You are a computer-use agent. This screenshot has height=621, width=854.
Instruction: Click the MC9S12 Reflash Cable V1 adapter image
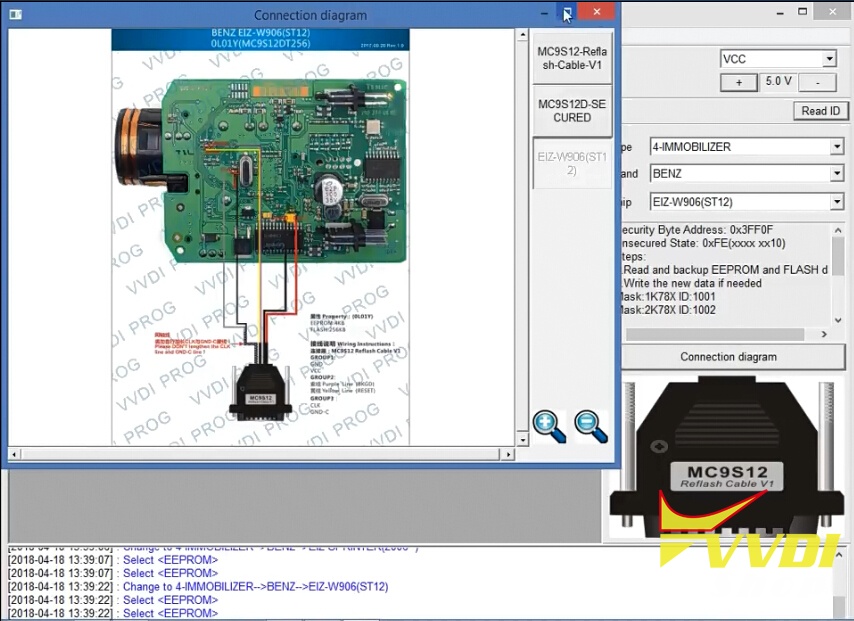point(728,458)
